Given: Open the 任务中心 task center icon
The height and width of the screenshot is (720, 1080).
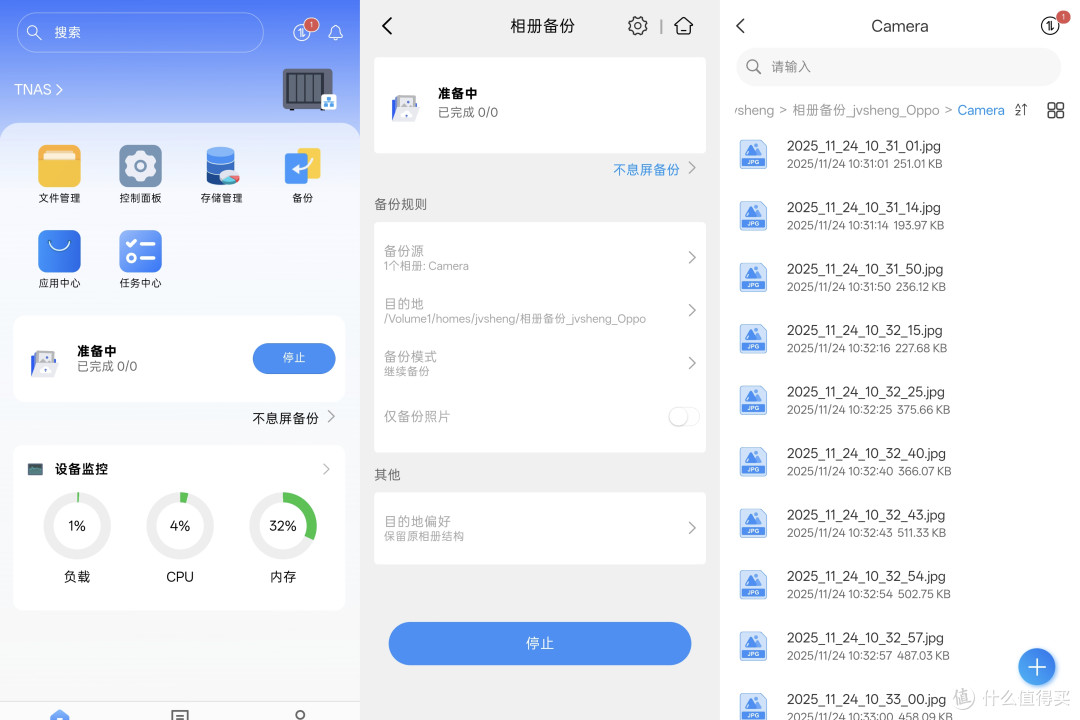Looking at the screenshot, I should tap(141, 251).
